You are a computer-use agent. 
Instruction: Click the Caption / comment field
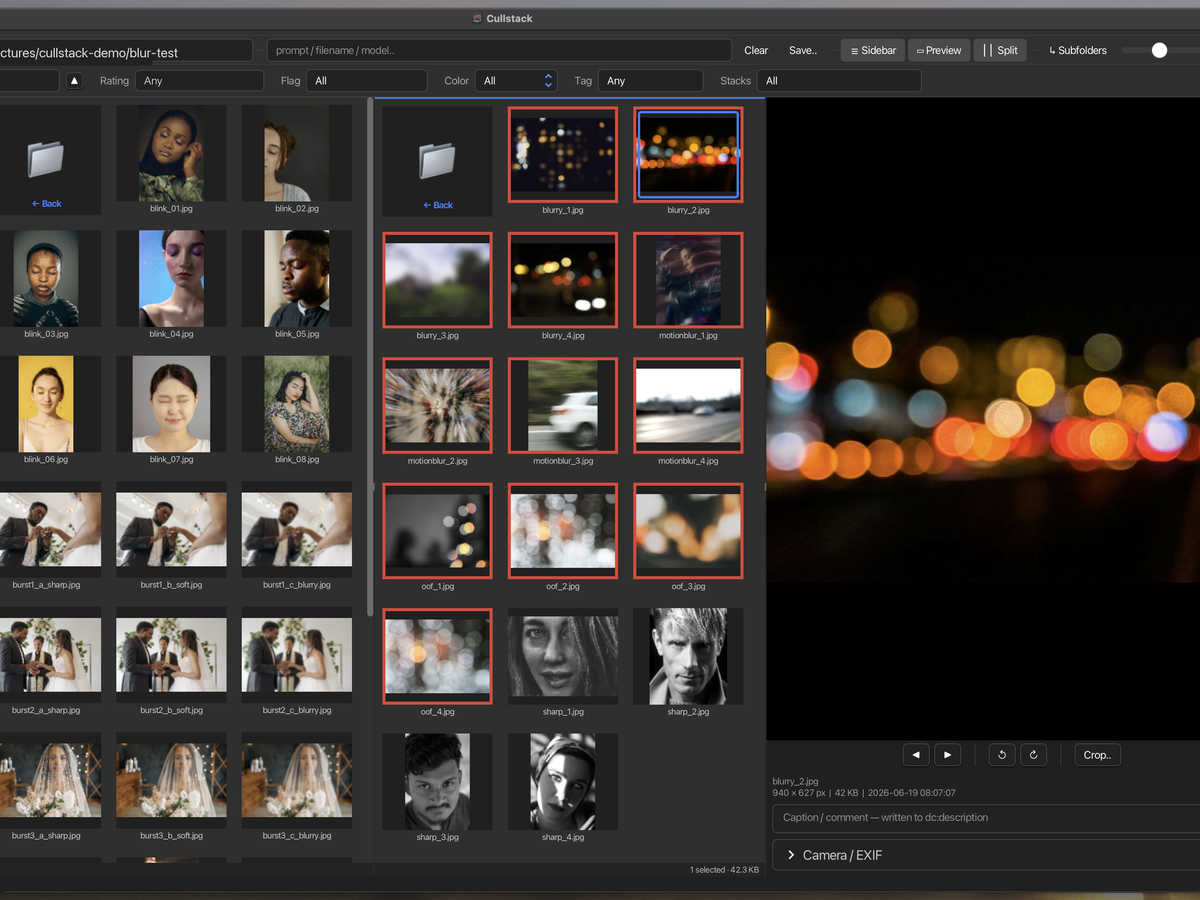tap(986, 817)
